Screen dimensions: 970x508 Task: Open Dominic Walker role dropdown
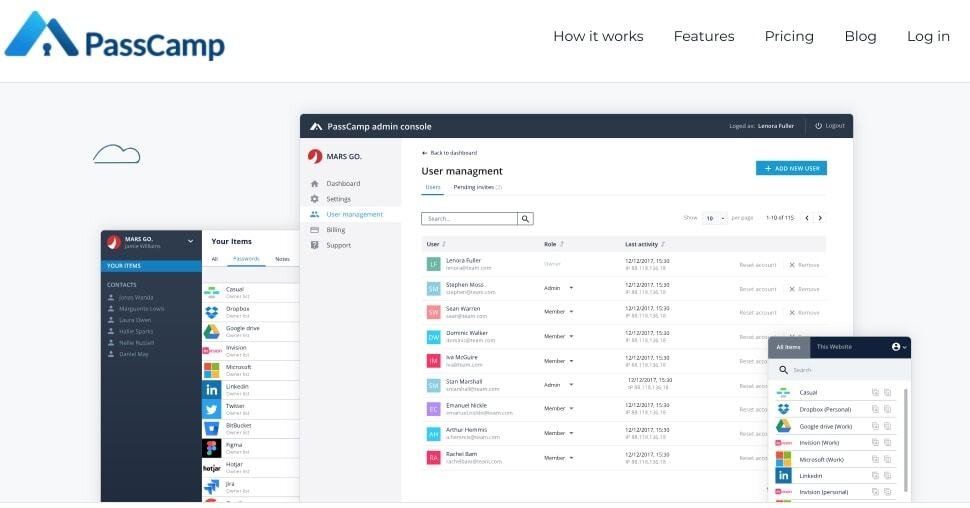pyautogui.click(x=559, y=337)
